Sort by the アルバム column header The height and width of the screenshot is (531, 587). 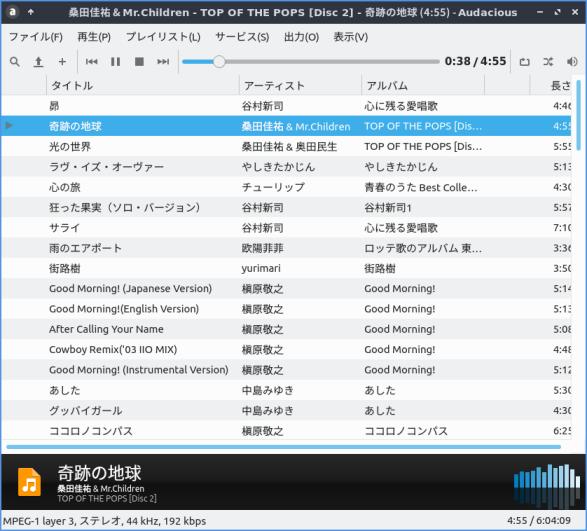[x=423, y=86]
